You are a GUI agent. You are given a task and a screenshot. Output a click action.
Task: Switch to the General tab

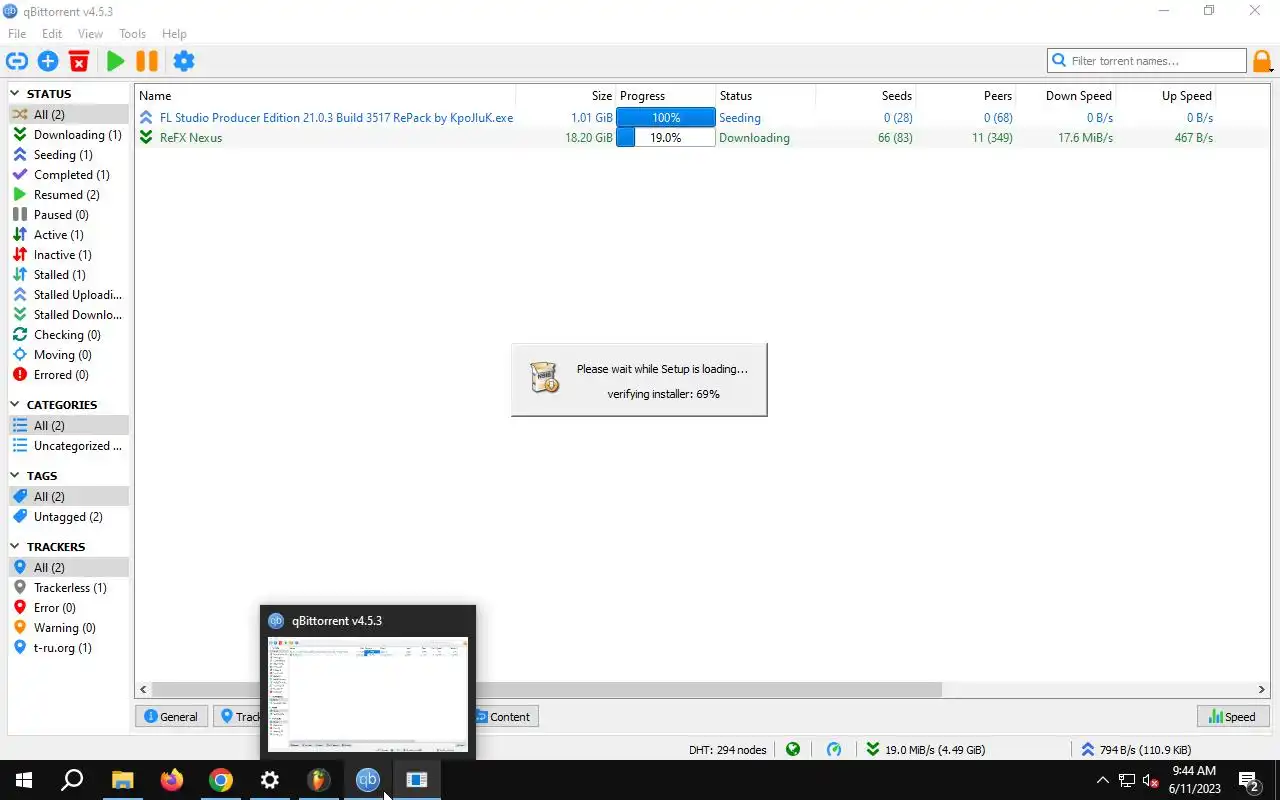(171, 716)
